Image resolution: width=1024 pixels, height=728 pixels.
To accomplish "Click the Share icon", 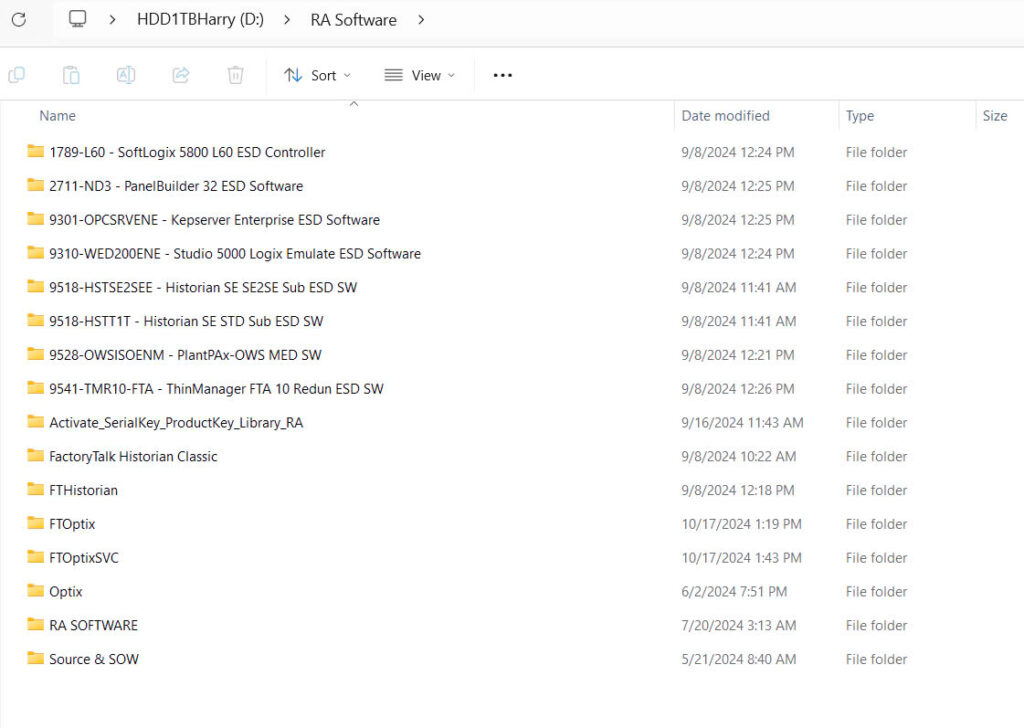I will coord(180,75).
